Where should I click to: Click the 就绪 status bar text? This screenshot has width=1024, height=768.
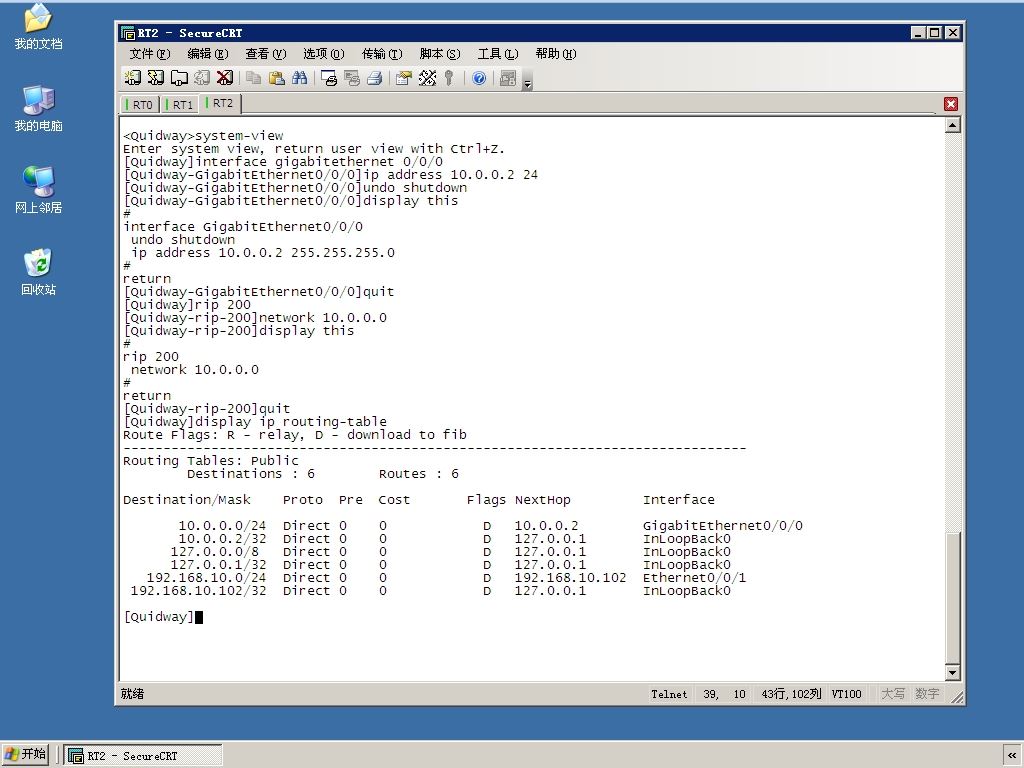click(x=132, y=694)
